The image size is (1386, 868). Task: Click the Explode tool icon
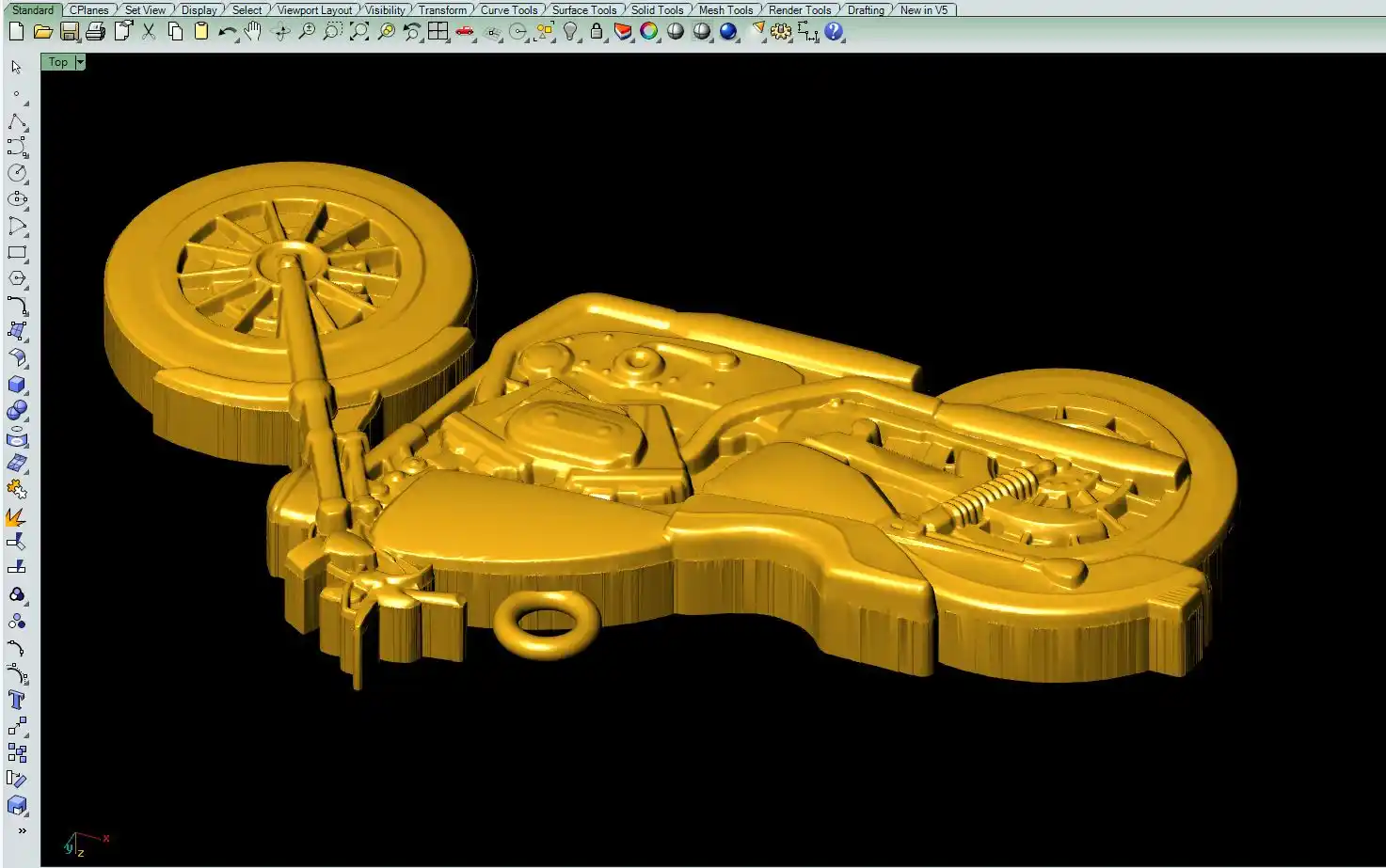pos(16,516)
